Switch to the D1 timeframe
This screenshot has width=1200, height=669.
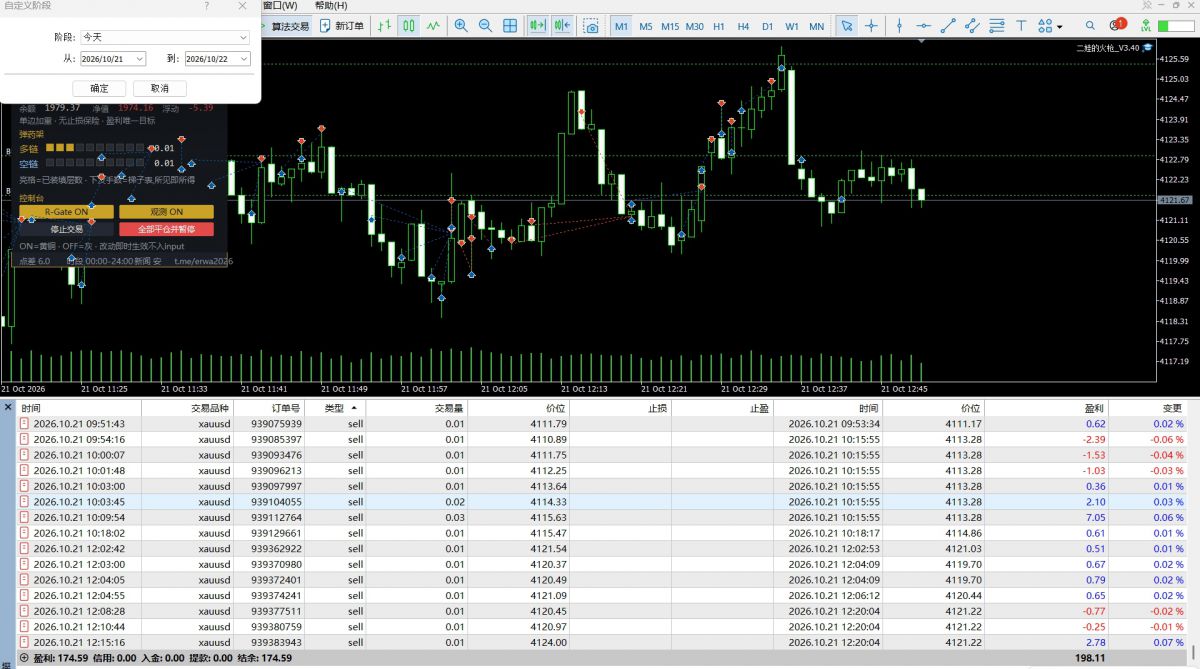[x=767, y=26]
